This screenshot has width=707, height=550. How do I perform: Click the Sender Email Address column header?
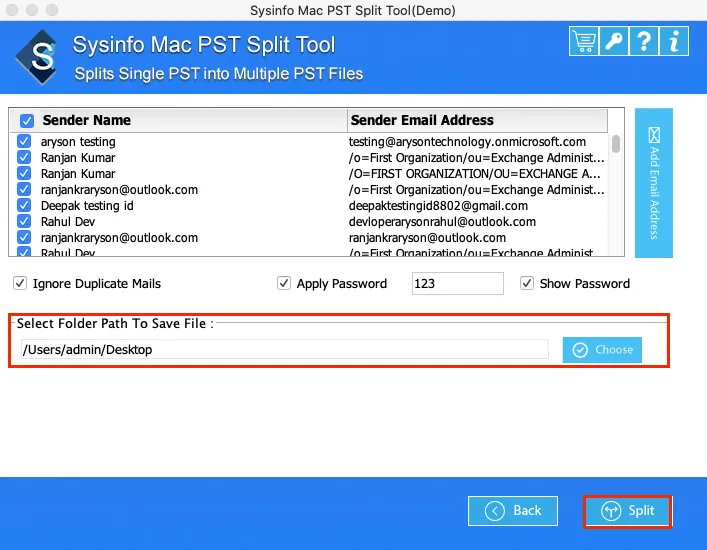(421, 120)
